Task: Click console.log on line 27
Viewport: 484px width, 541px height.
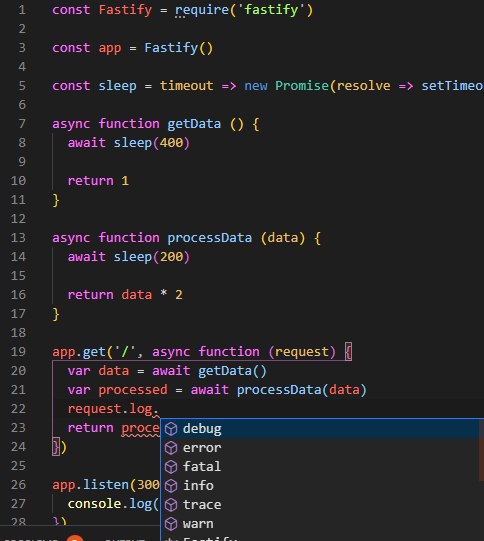Action: (110, 504)
